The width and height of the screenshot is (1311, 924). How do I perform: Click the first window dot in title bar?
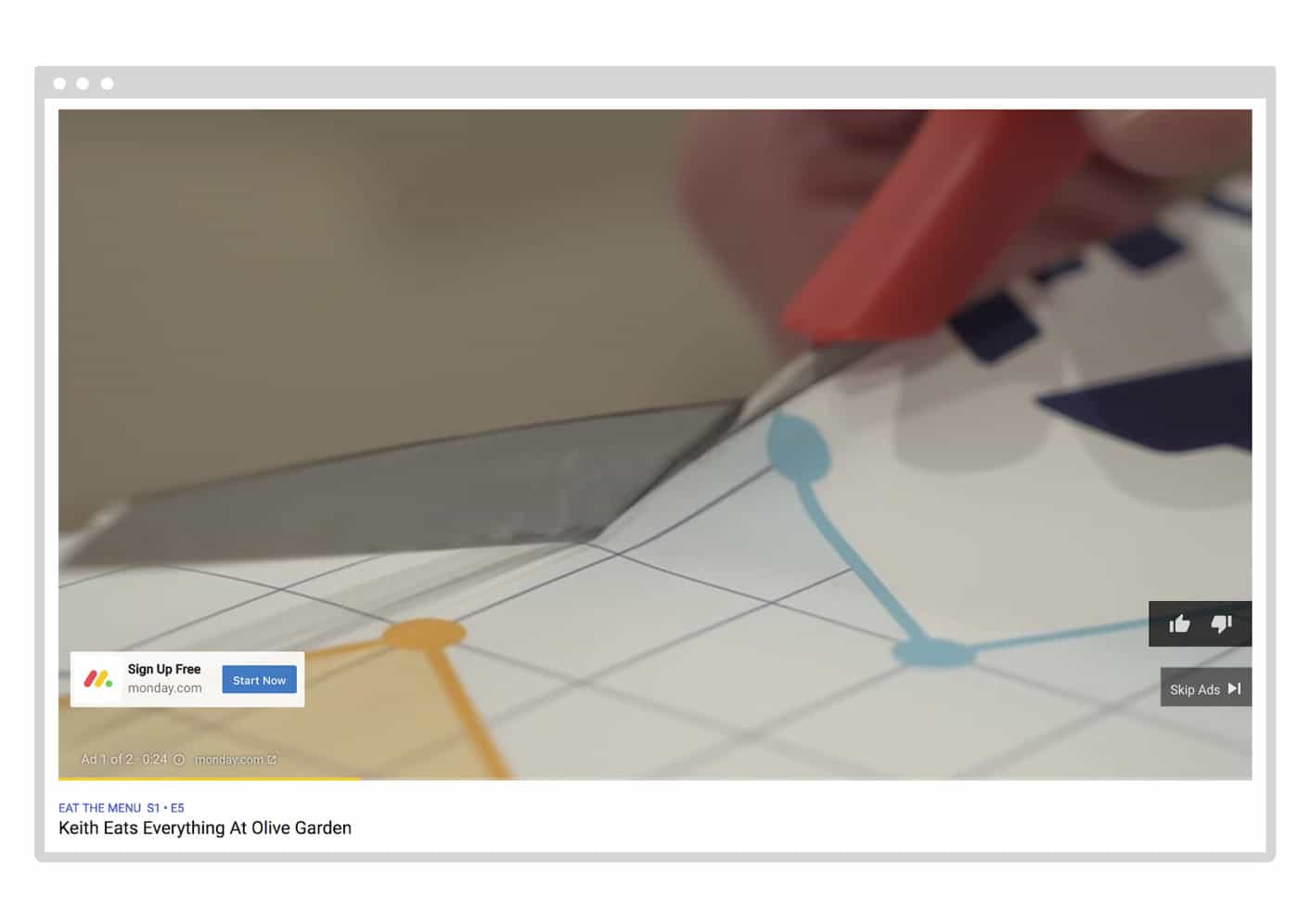click(x=59, y=83)
